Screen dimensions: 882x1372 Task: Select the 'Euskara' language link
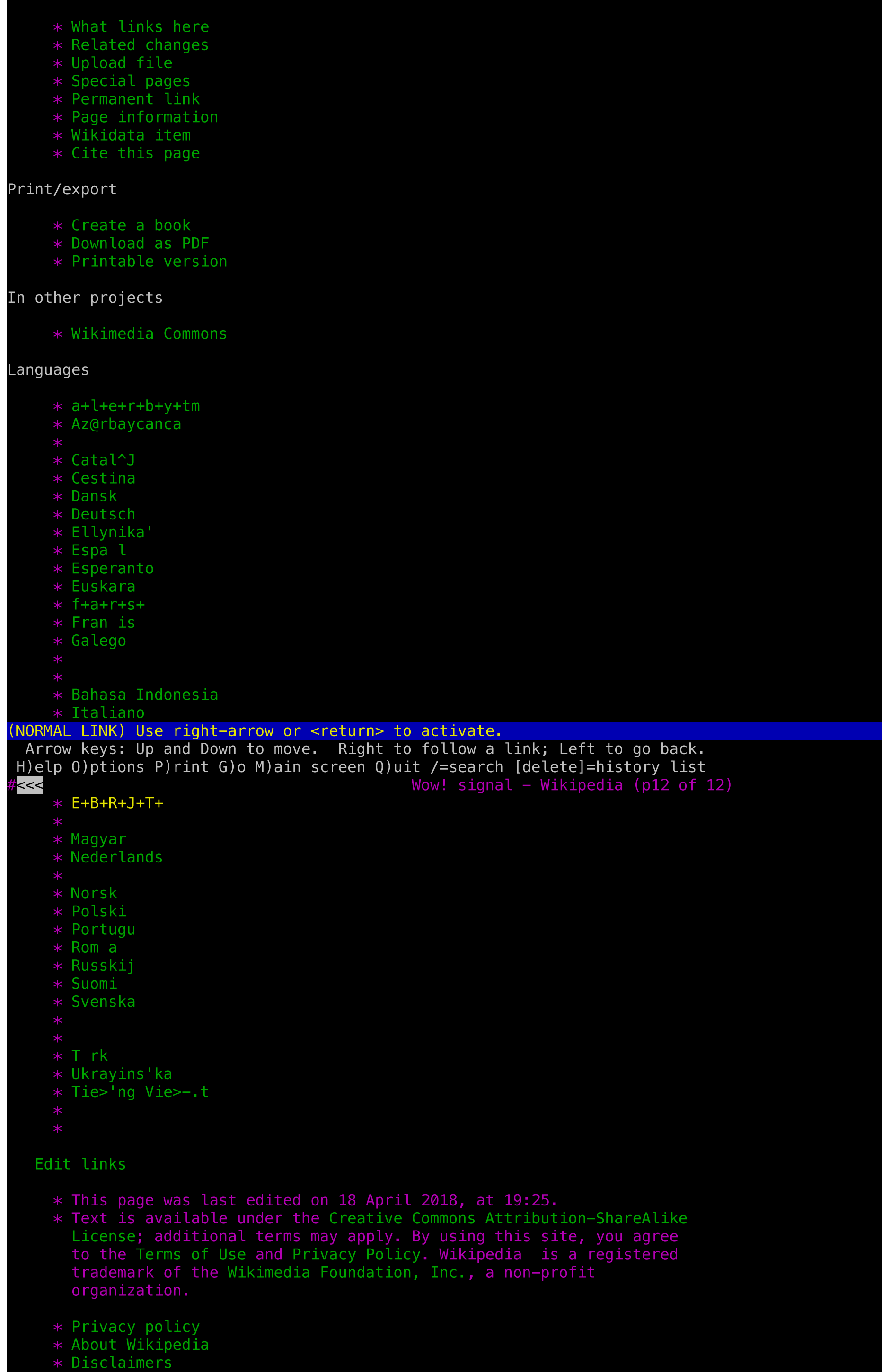104,586
